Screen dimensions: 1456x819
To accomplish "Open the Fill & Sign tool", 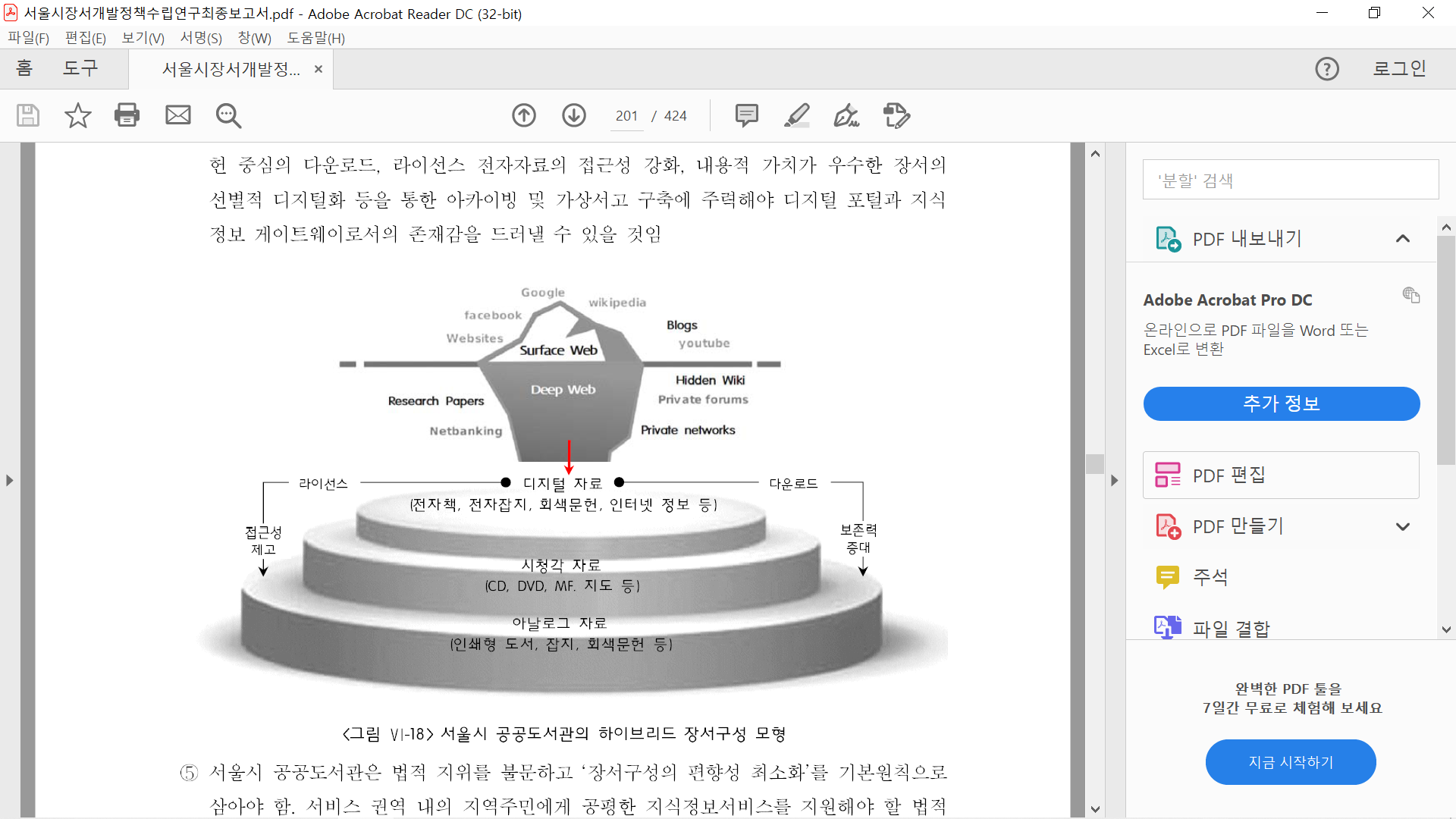I will coord(846,115).
